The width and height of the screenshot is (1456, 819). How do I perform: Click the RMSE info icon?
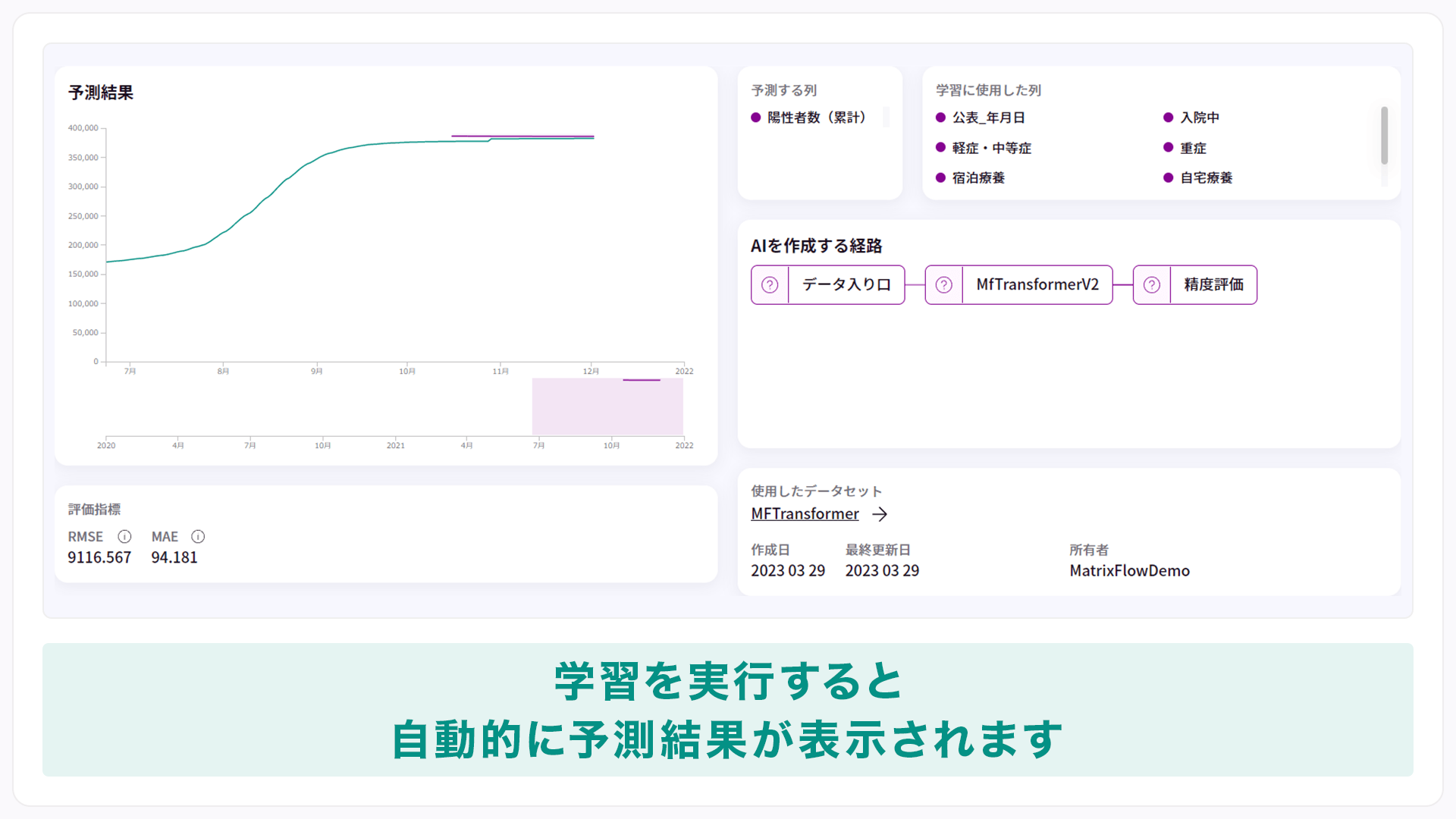[124, 536]
